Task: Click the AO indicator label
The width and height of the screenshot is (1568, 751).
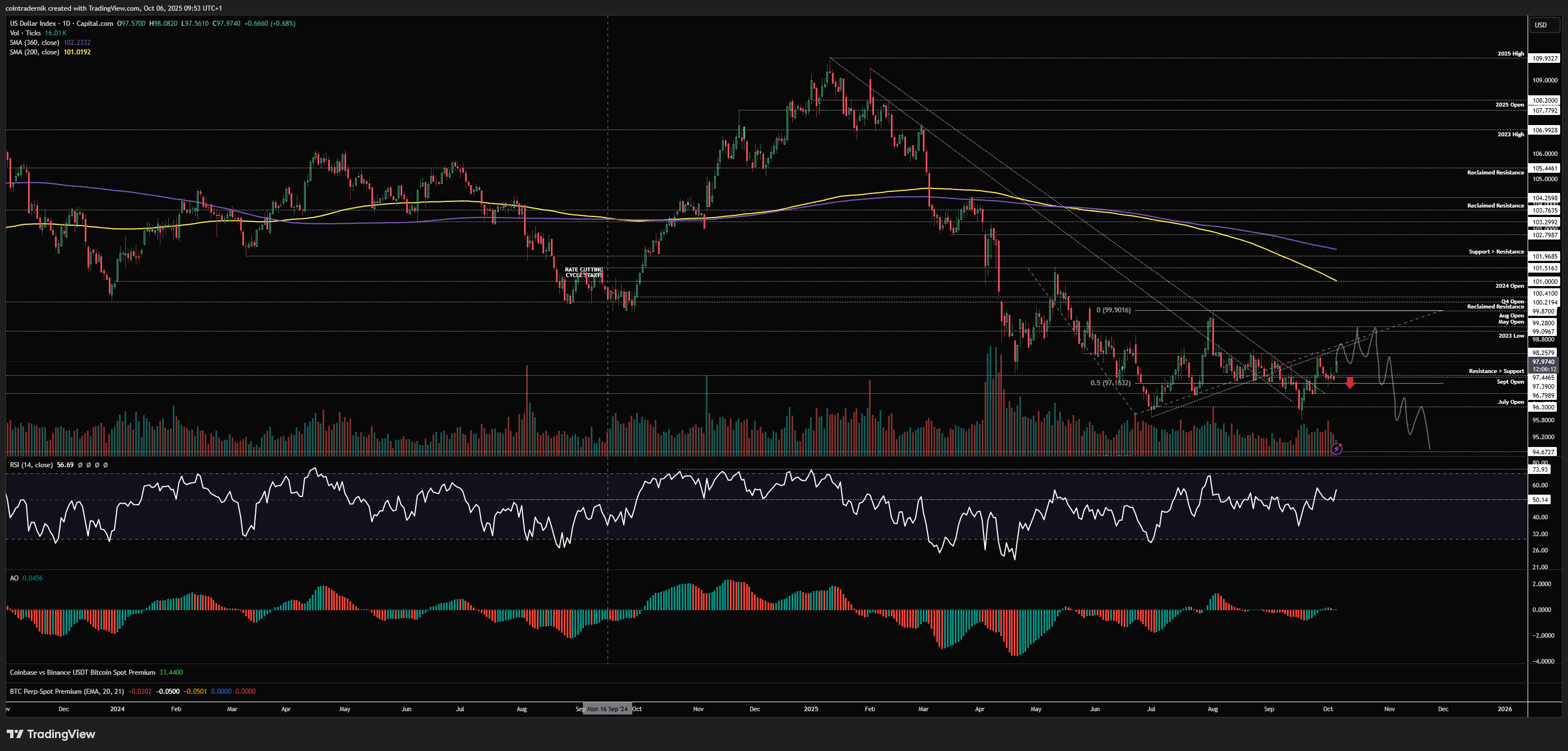Action: tap(14, 578)
